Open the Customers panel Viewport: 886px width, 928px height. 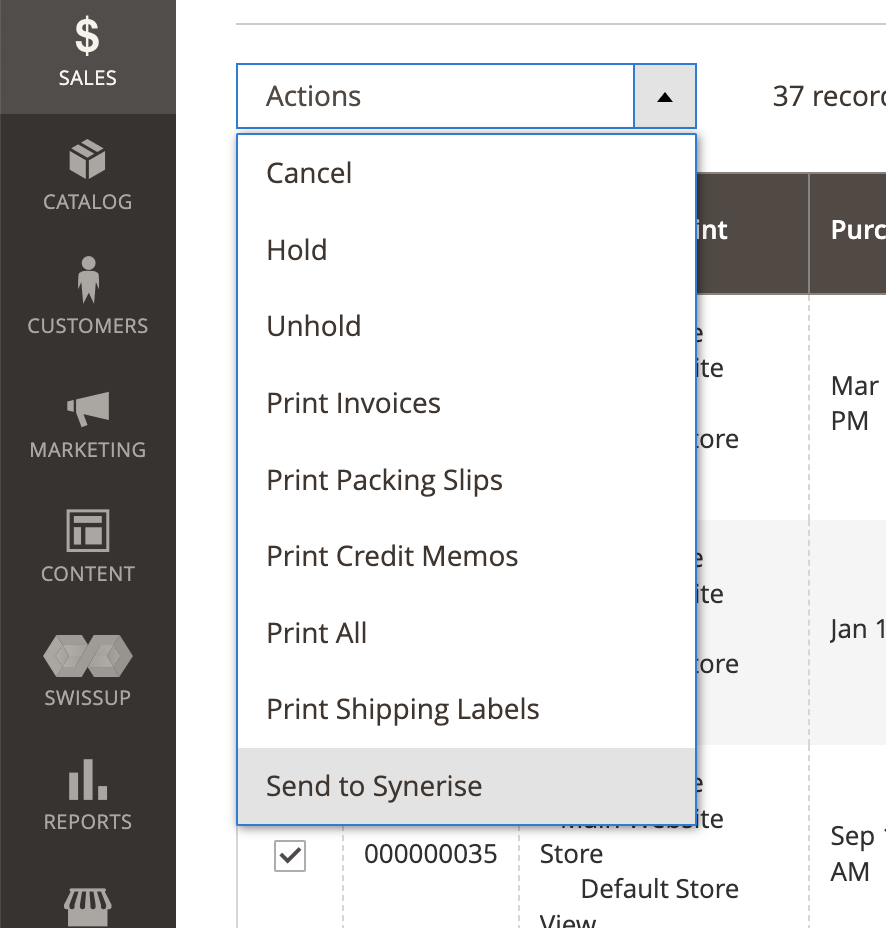click(88, 300)
